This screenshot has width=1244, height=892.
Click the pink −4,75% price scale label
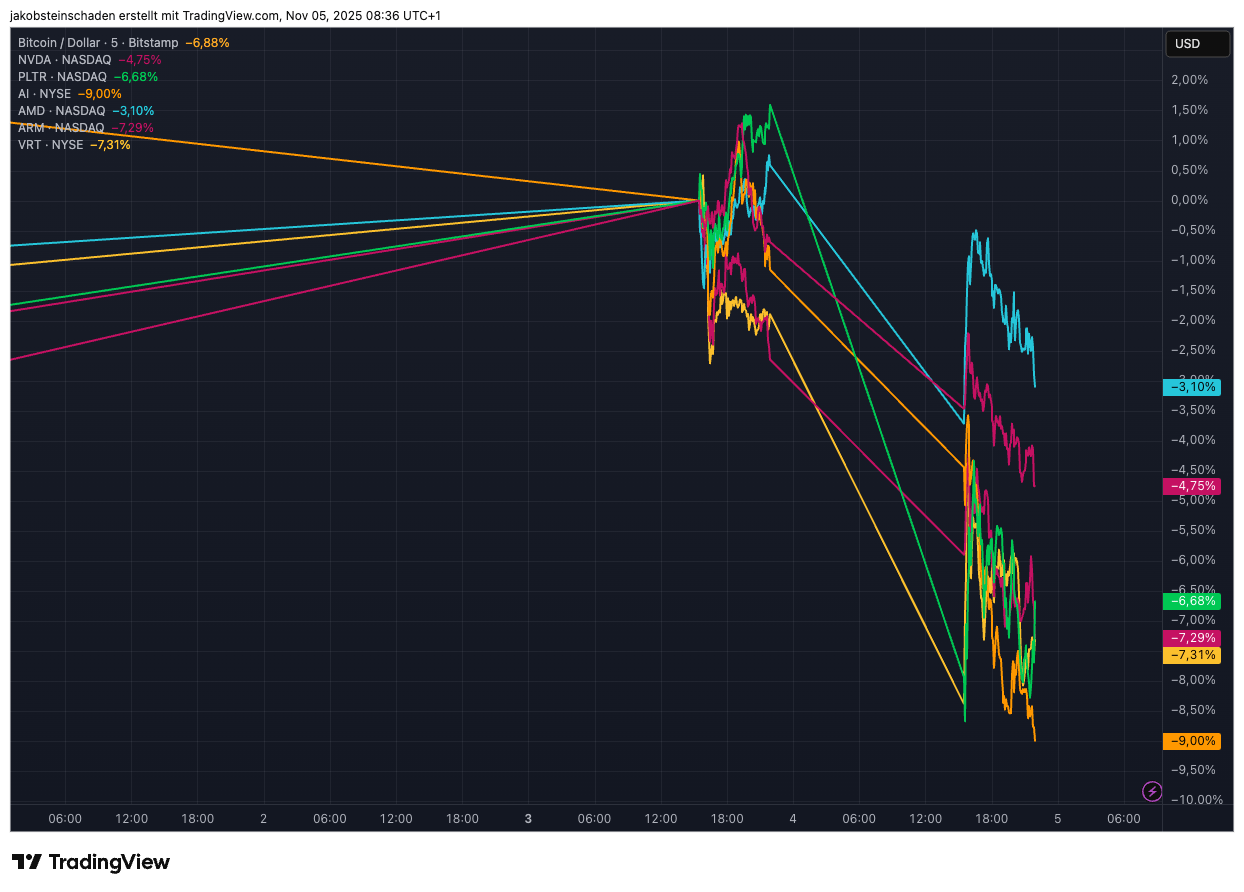coord(1192,486)
